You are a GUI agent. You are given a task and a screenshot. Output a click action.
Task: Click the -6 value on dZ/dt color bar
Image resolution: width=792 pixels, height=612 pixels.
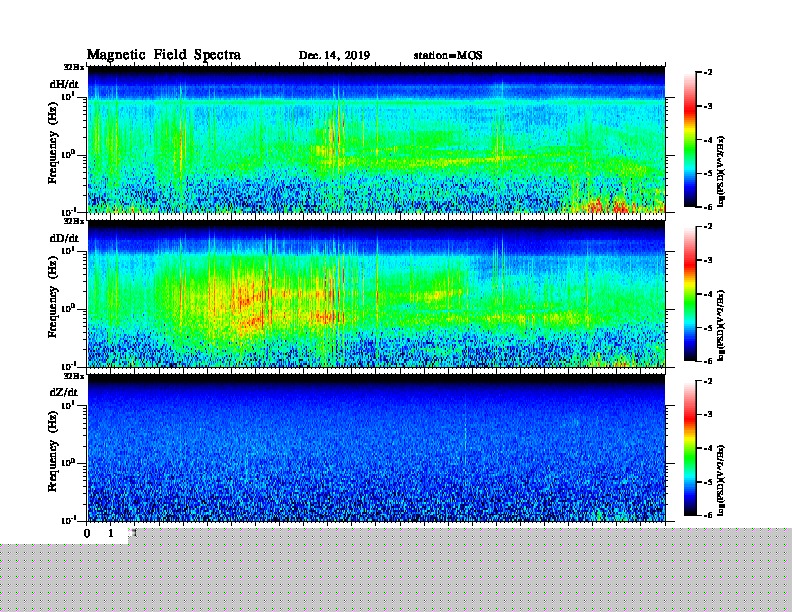(708, 515)
